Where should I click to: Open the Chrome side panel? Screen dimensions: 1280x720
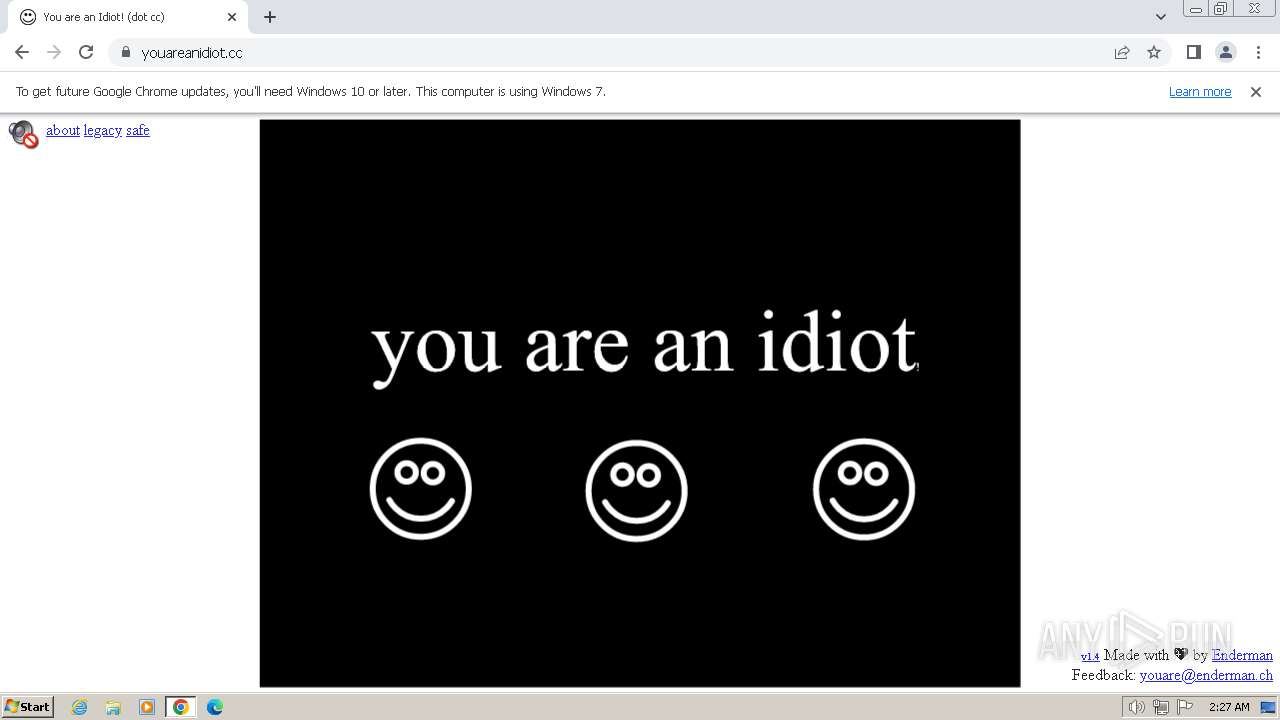click(x=1193, y=52)
